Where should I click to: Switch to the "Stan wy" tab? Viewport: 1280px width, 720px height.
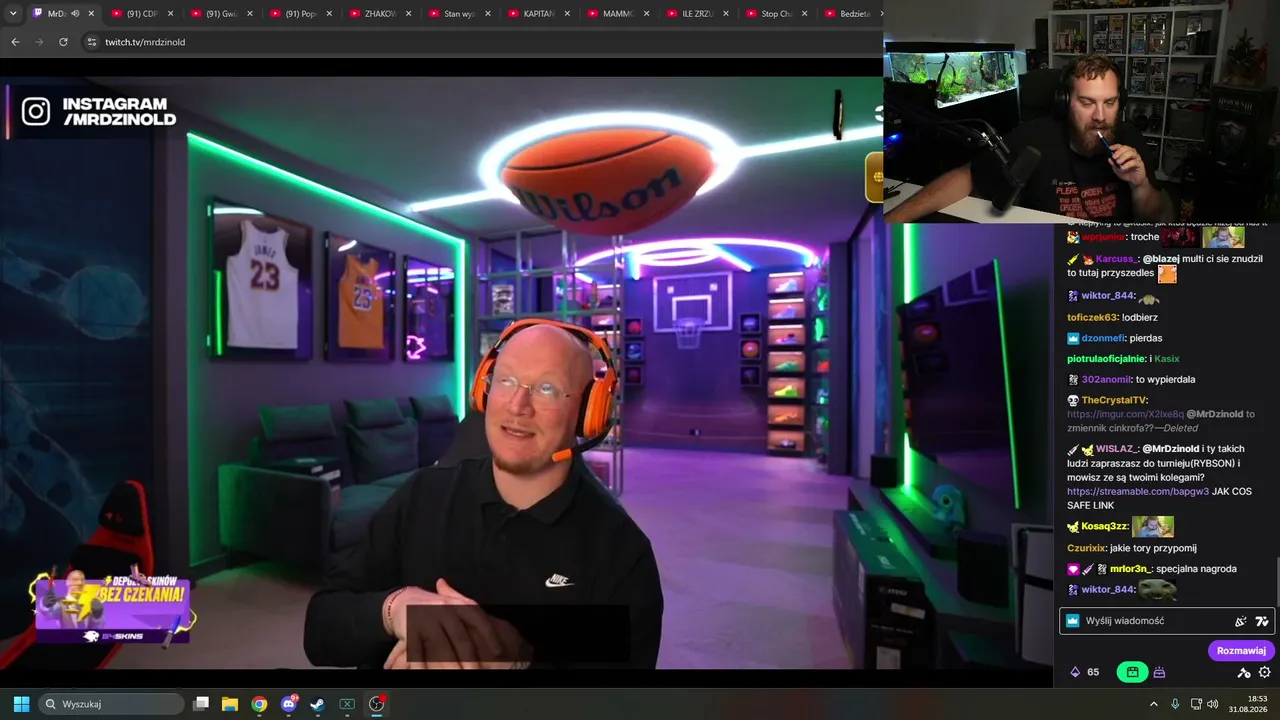click(460, 14)
